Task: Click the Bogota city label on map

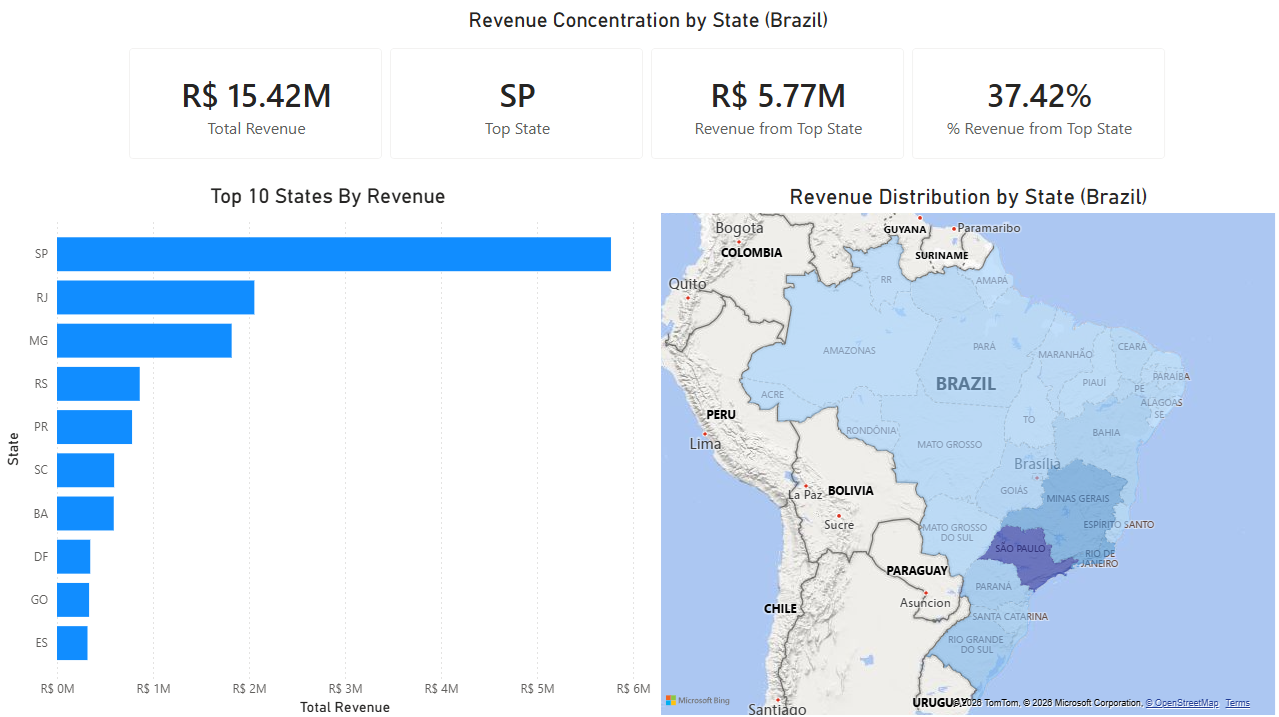Action: click(739, 228)
